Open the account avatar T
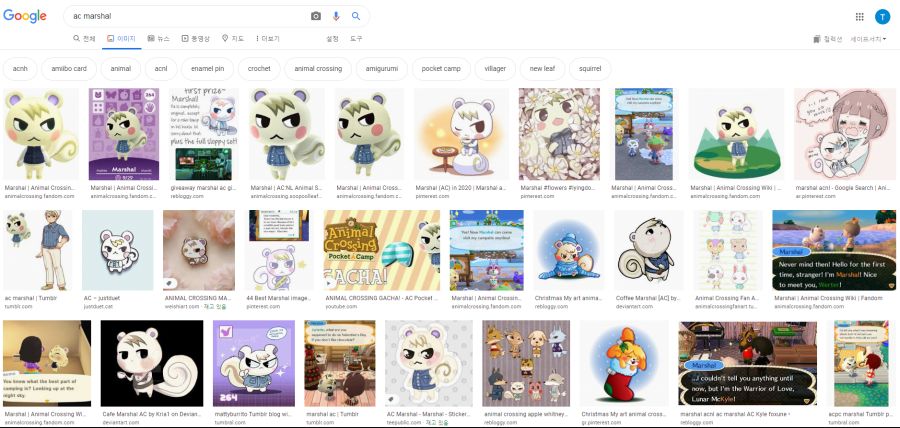The height and width of the screenshot is (428, 900). (882, 17)
